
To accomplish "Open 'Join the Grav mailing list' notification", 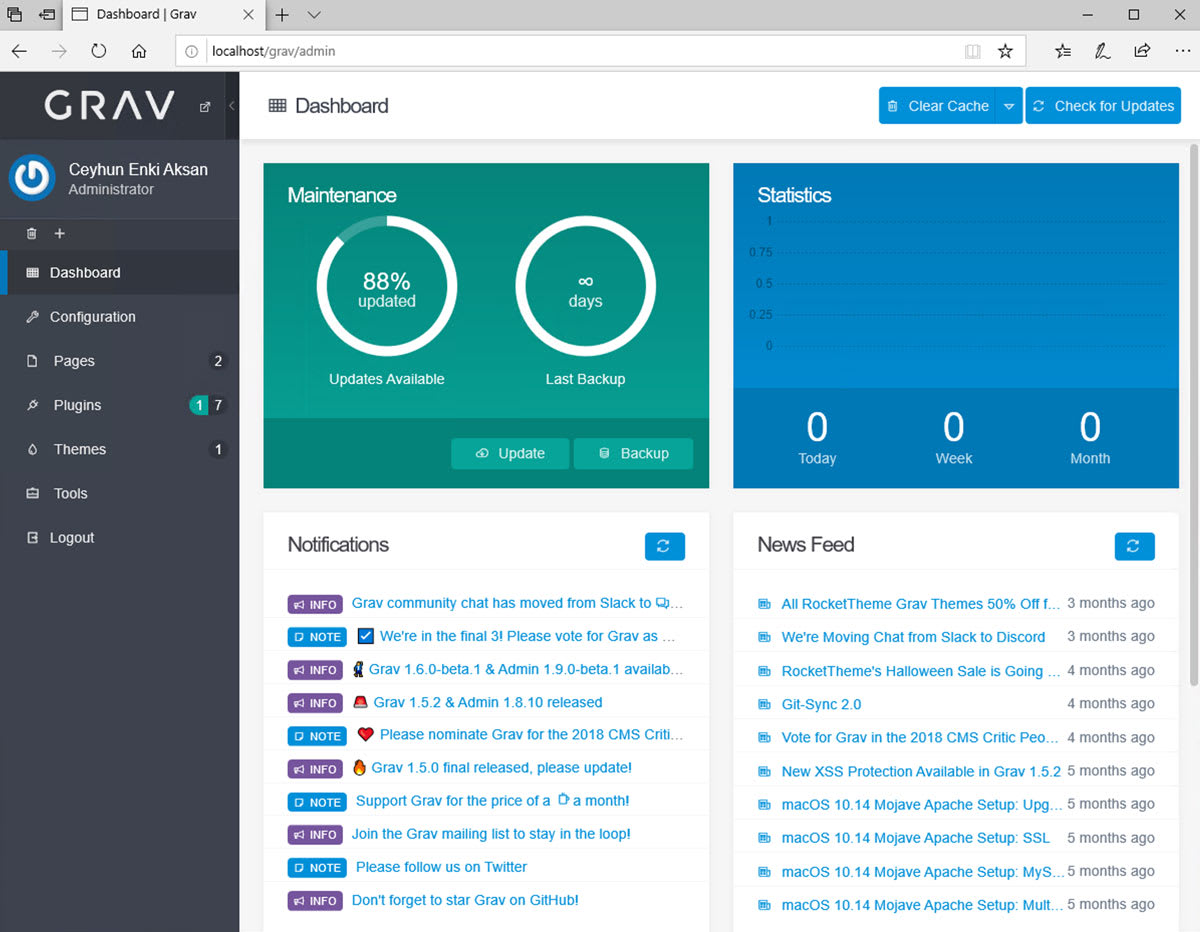I will click(x=491, y=834).
